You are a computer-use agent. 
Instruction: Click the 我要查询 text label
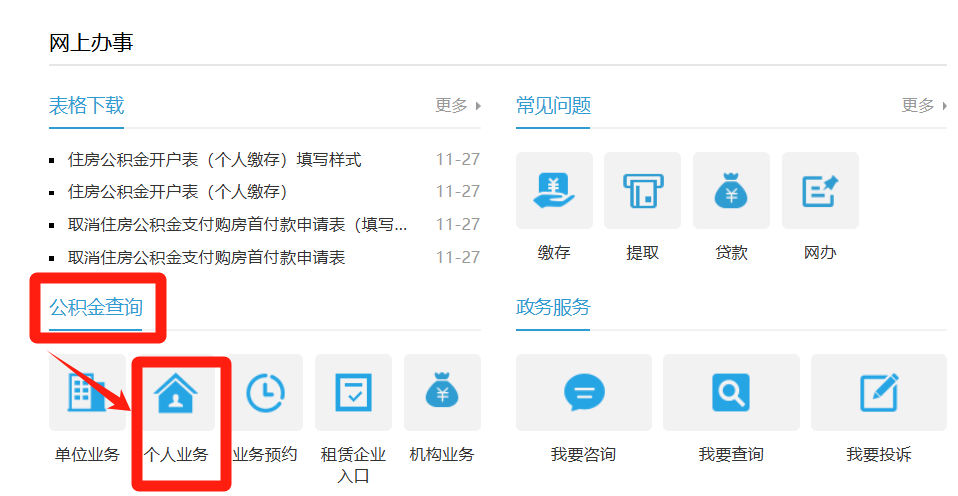731,454
